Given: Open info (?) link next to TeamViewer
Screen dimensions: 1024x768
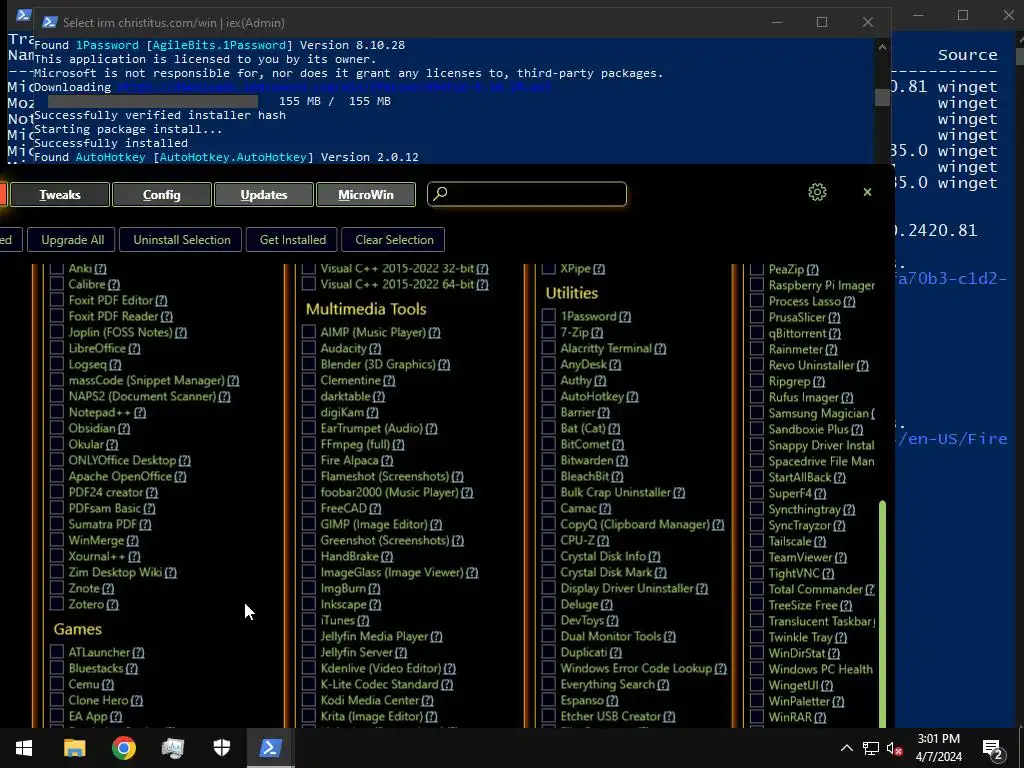Looking at the screenshot, I should [x=840, y=558].
